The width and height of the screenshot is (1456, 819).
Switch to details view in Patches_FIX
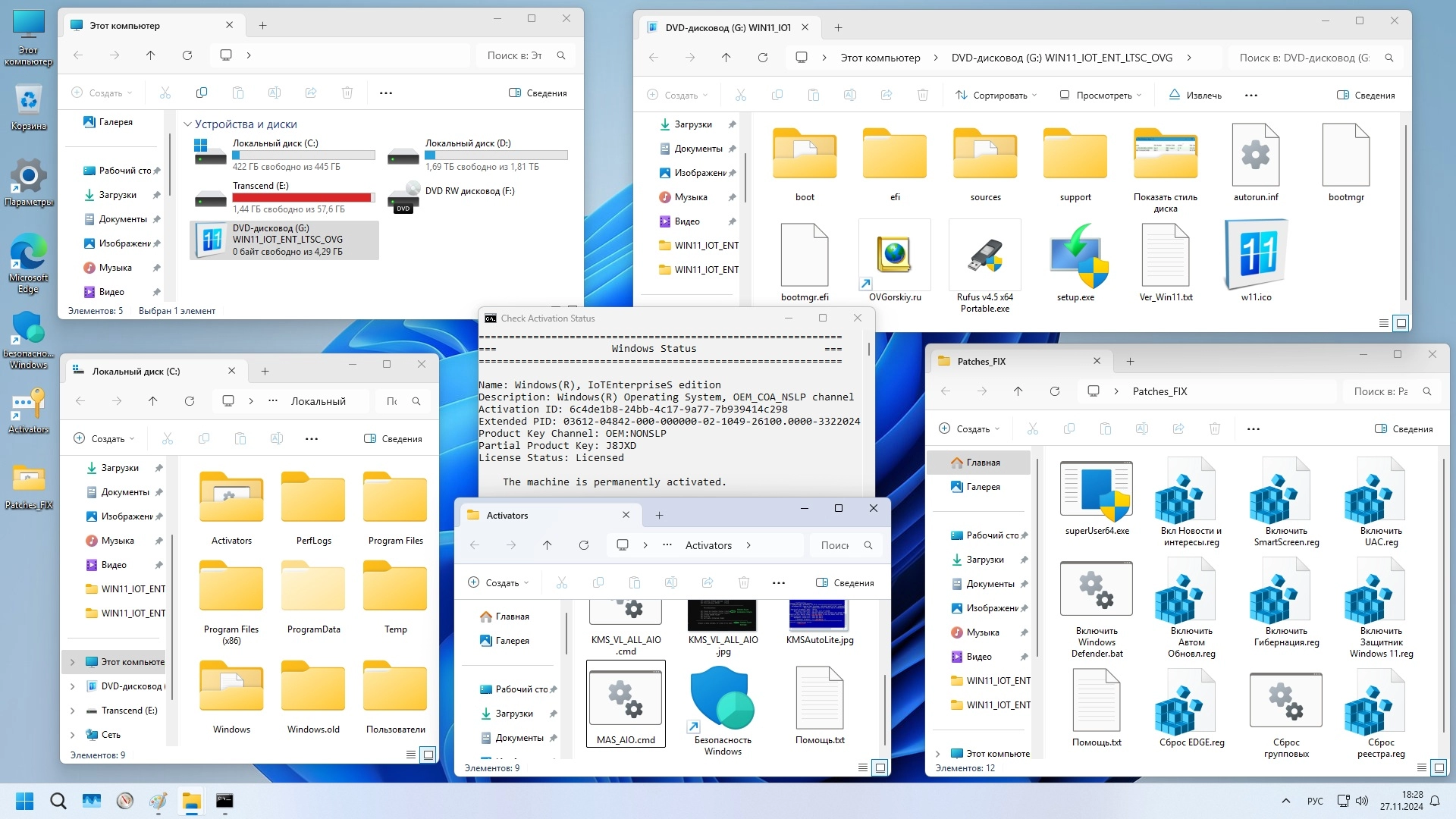coord(1422,767)
